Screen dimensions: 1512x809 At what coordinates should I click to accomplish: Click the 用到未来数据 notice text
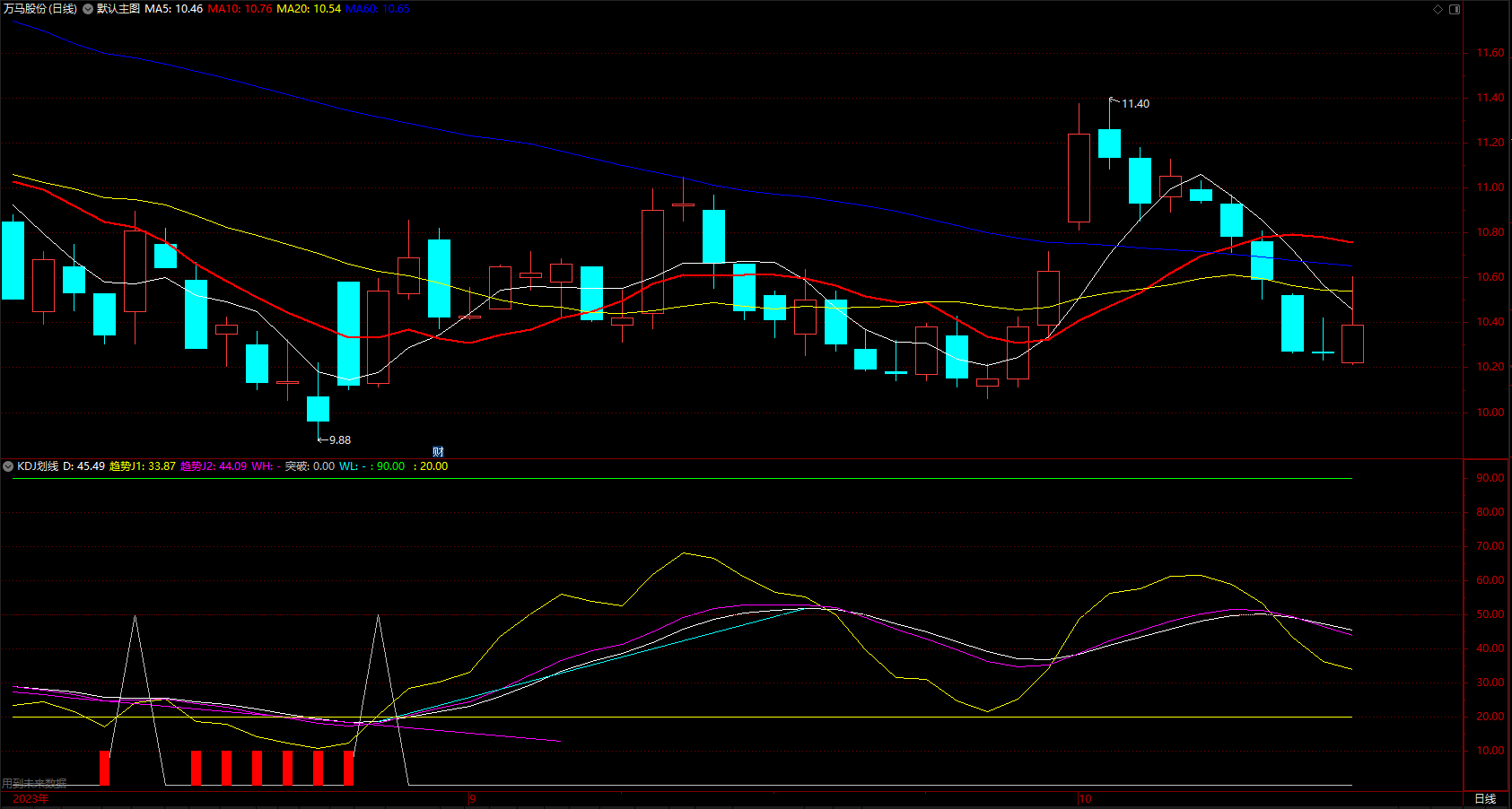pos(34,784)
